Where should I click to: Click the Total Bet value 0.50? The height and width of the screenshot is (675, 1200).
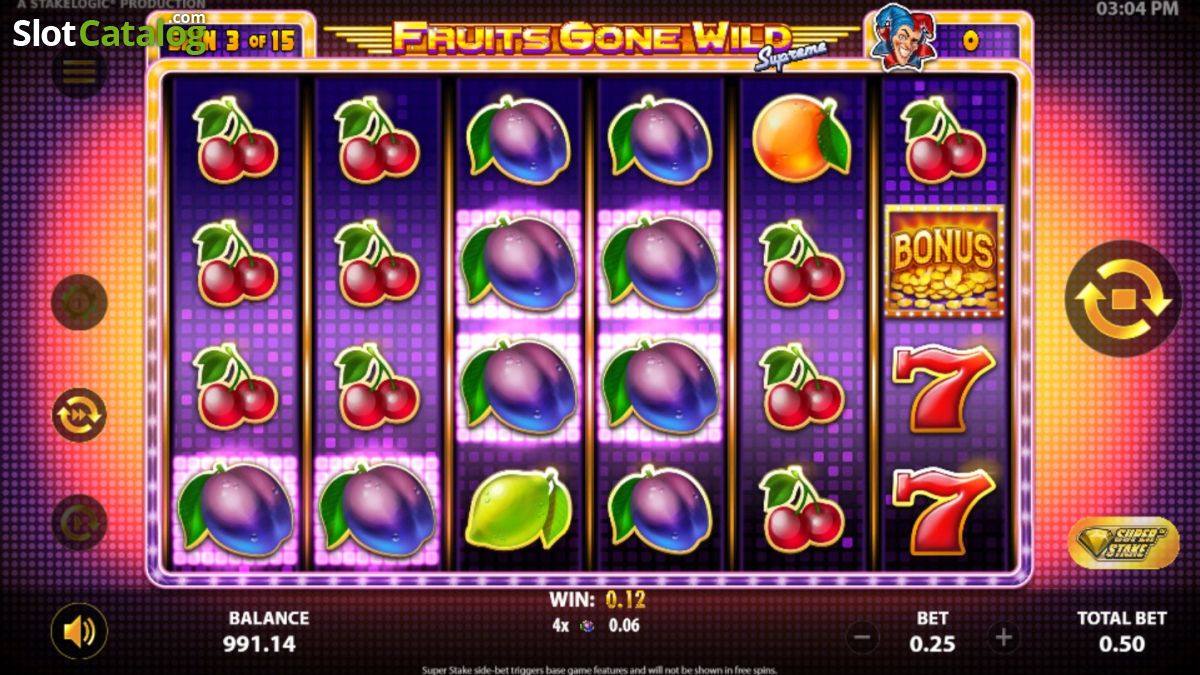click(x=1121, y=644)
